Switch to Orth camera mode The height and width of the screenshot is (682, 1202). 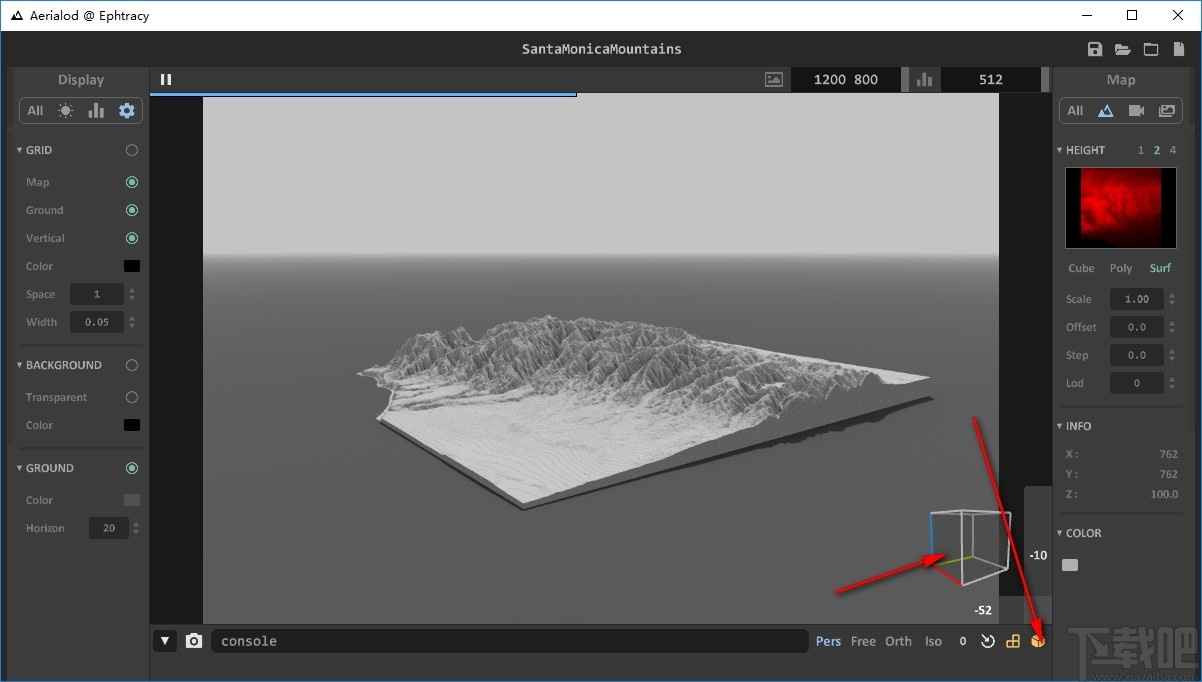pyautogui.click(x=898, y=641)
